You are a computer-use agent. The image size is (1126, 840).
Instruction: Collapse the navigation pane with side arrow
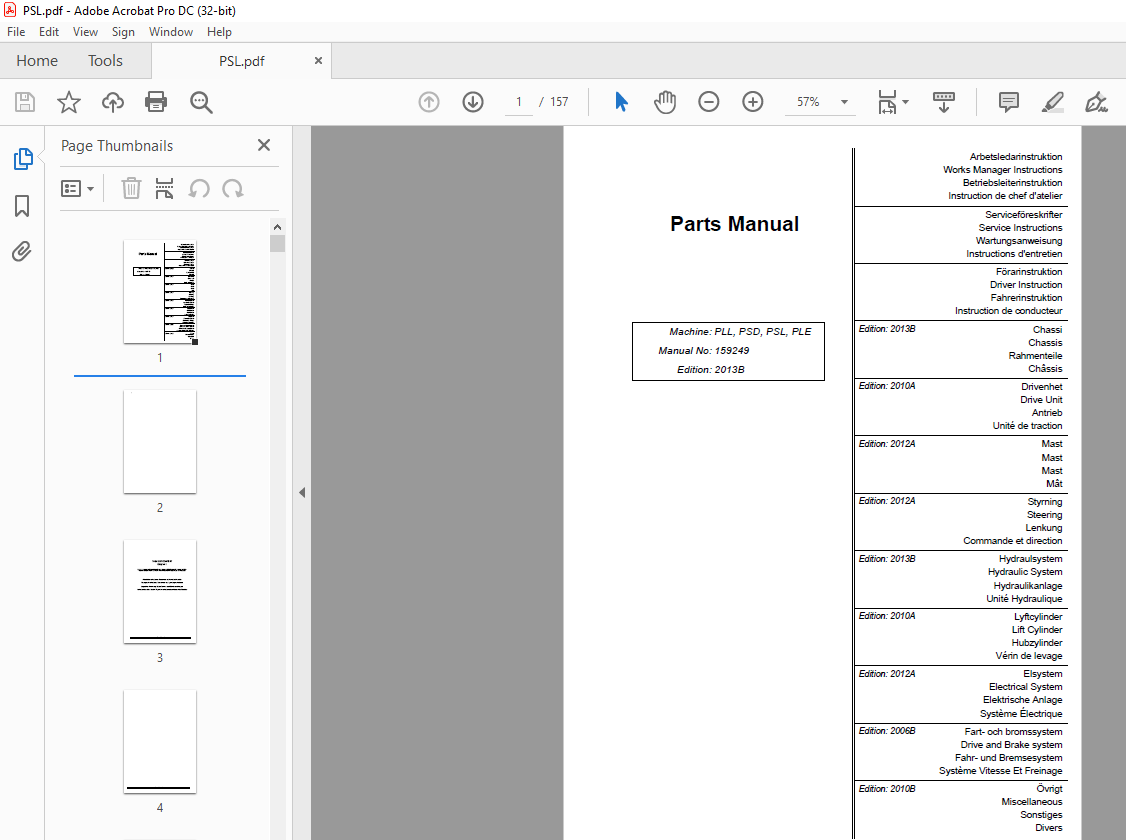pos(302,493)
